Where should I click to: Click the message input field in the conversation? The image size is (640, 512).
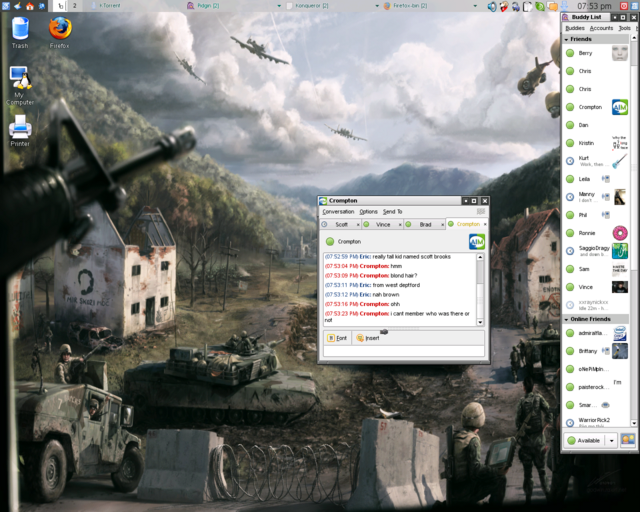404,351
